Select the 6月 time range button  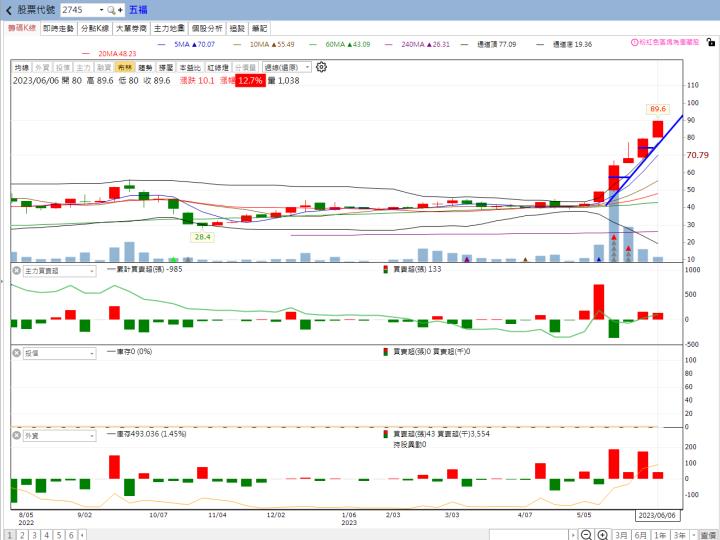pyautogui.click(x=640, y=535)
